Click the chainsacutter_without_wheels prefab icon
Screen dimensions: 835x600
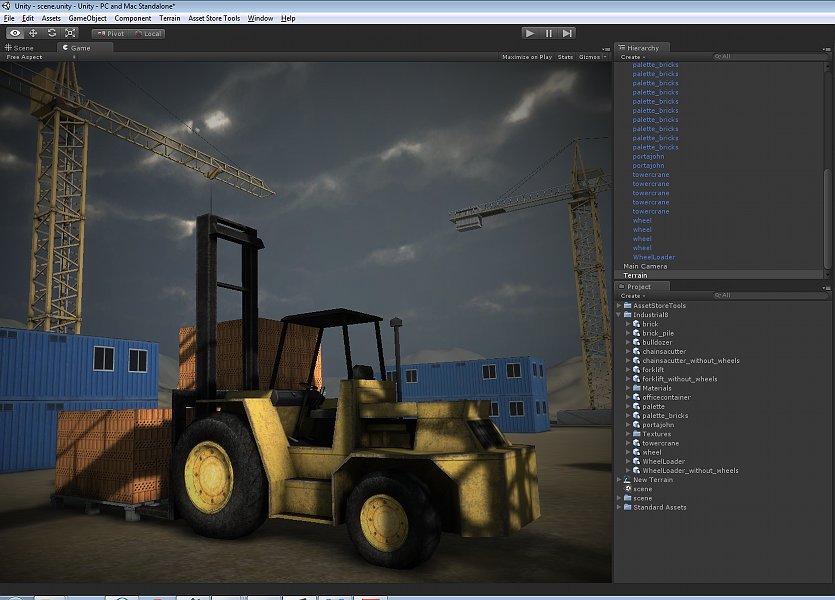(x=636, y=360)
